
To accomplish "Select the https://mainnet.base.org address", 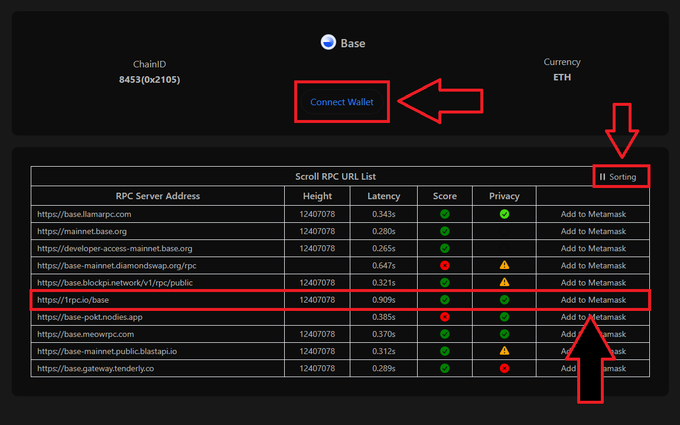I will click(x=82, y=231).
